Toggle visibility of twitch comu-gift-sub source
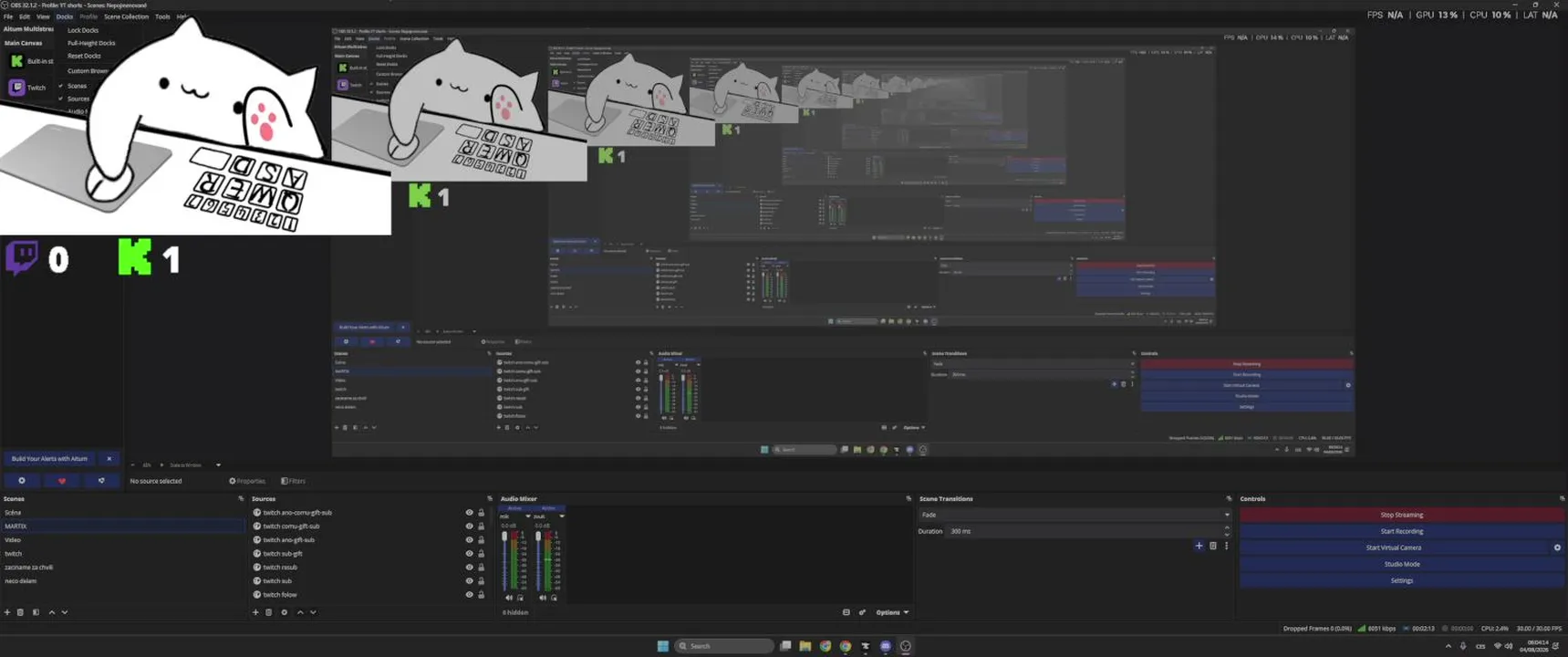The height and width of the screenshot is (657, 1568). (470, 527)
